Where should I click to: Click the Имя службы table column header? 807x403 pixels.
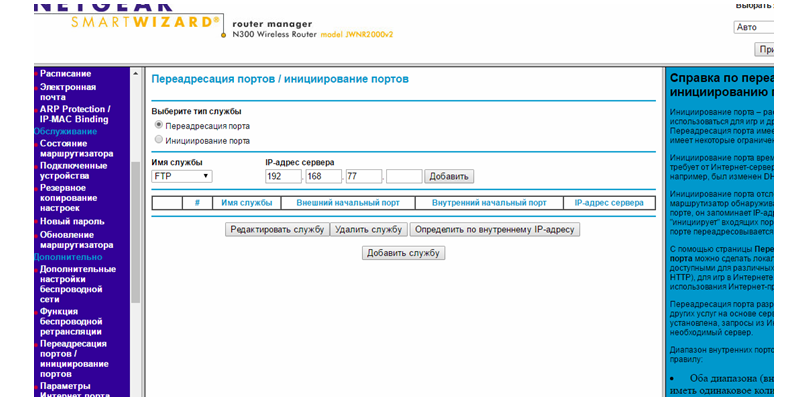[247, 203]
